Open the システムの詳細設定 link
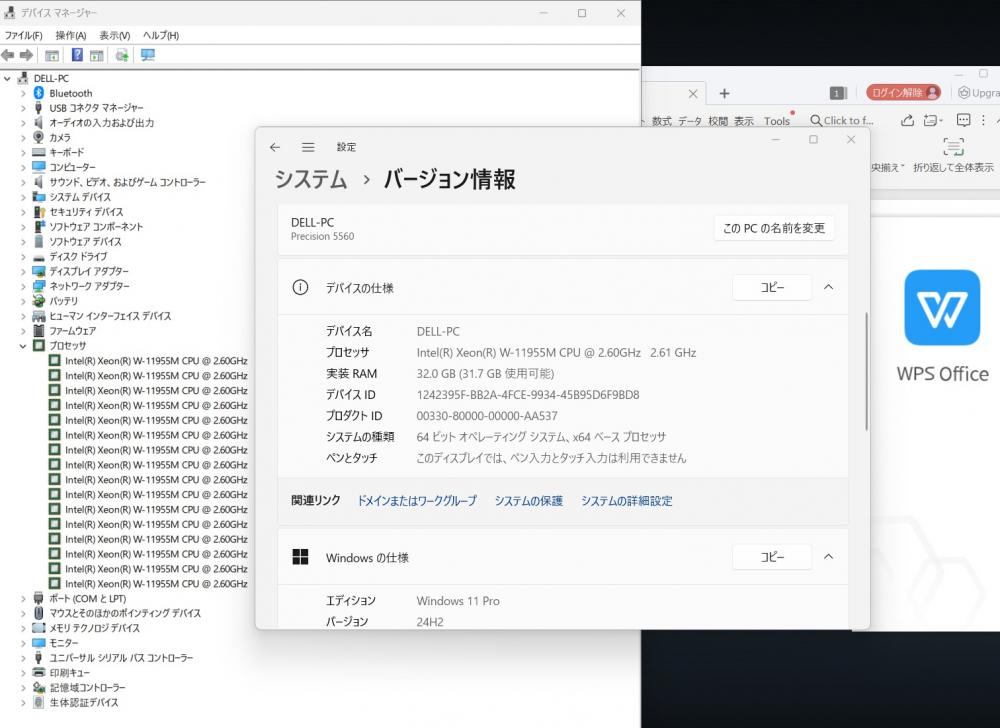The image size is (1000, 728). tap(626, 501)
